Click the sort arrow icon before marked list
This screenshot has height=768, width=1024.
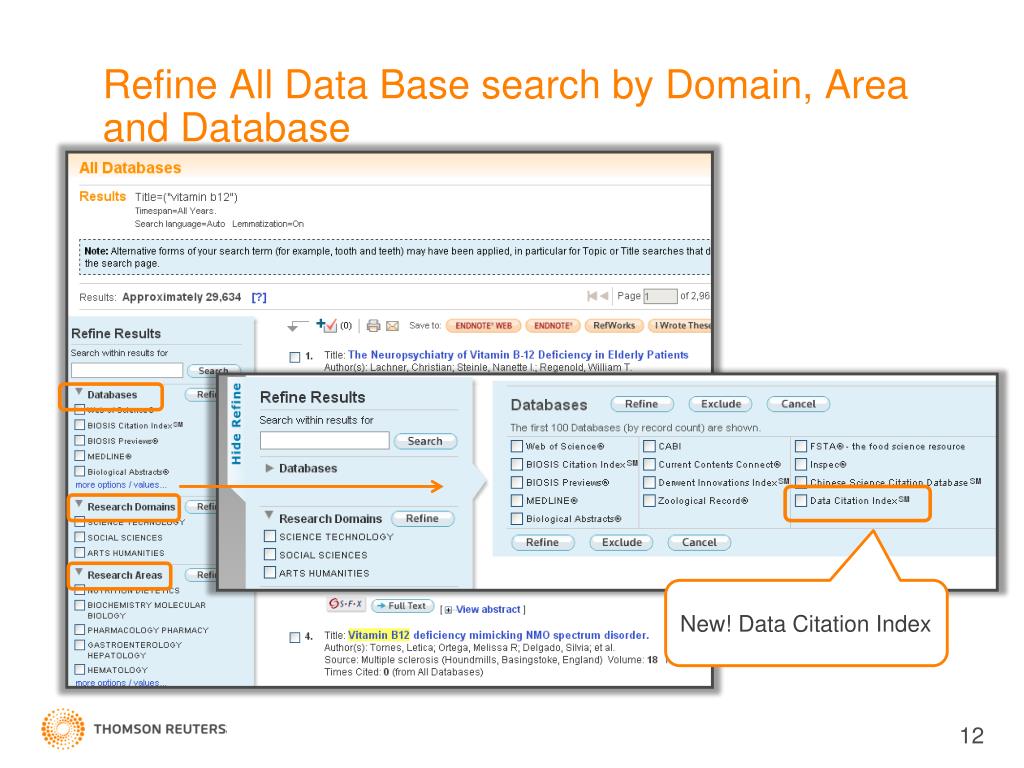[x=296, y=325]
